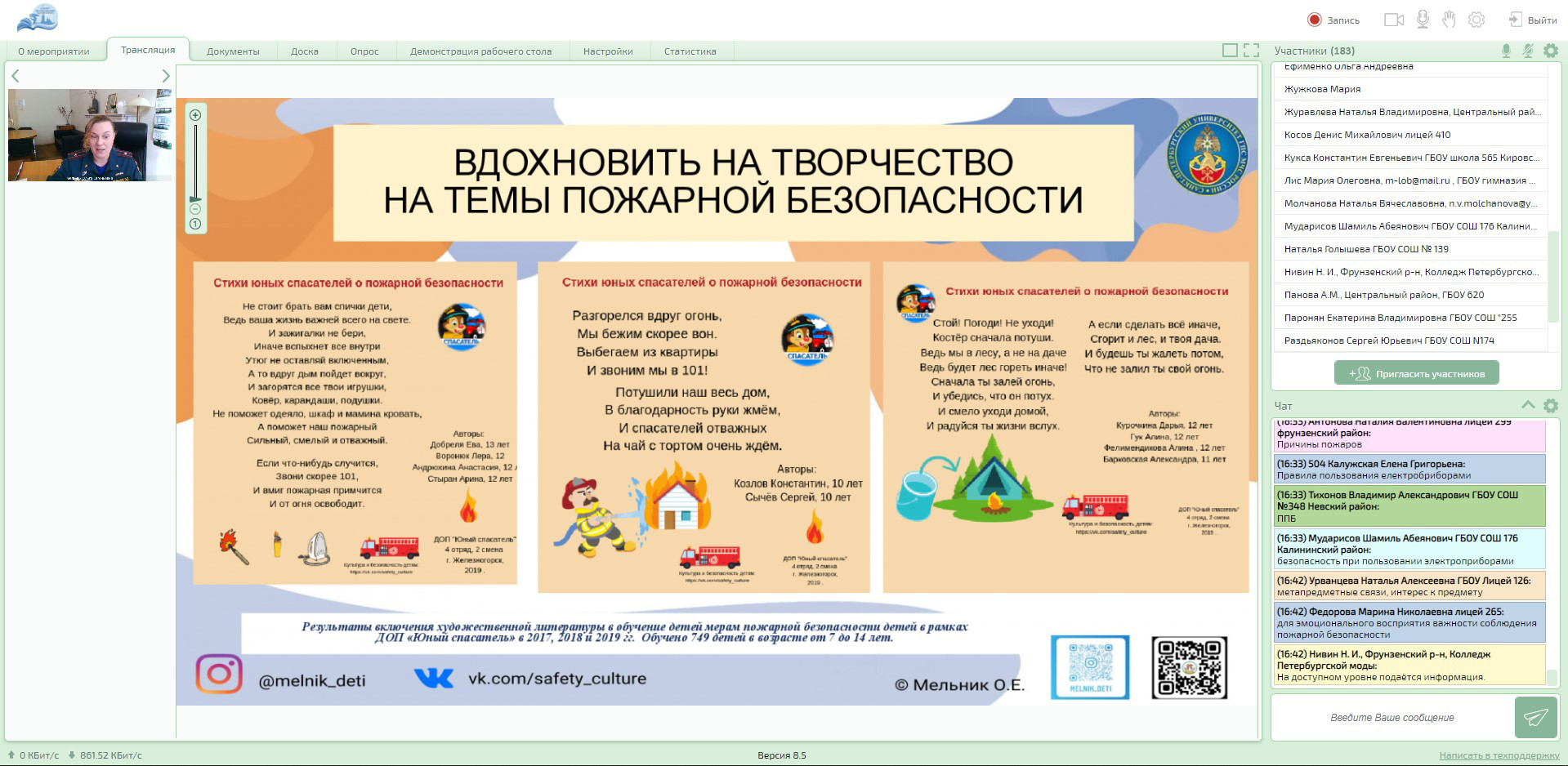Zoom in on slide with plus icon

click(195, 115)
